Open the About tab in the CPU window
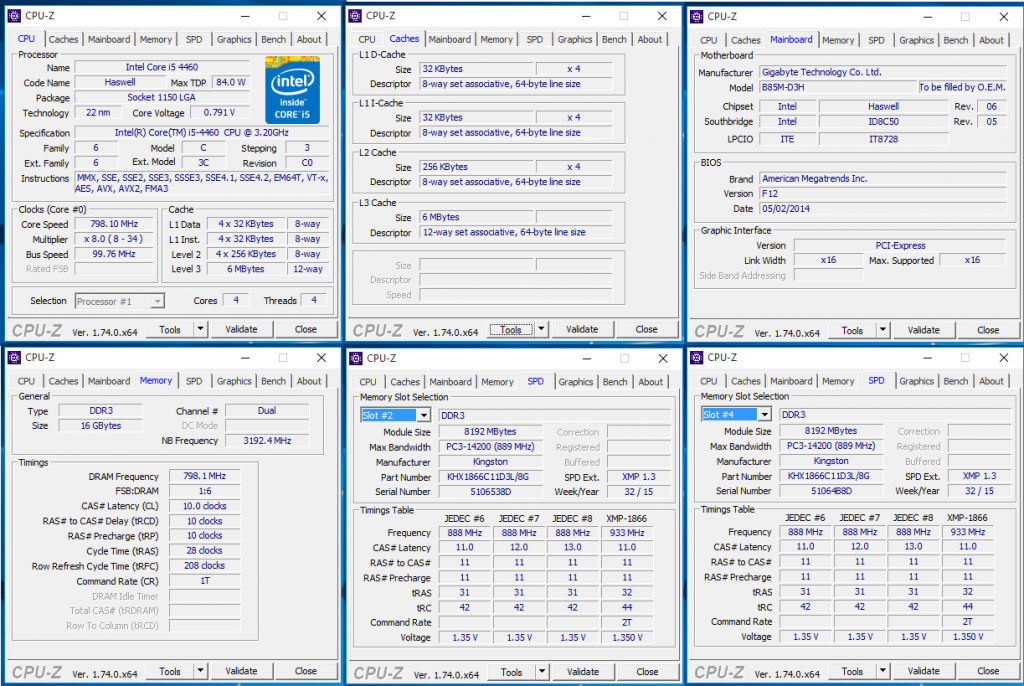Image resolution: width=1024 pixels, height=686 pixels. point(309,39)
